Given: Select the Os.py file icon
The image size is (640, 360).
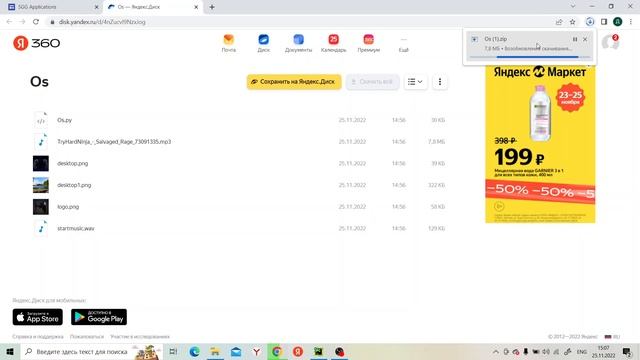Looking at the screenshot, I should point(41,120).
